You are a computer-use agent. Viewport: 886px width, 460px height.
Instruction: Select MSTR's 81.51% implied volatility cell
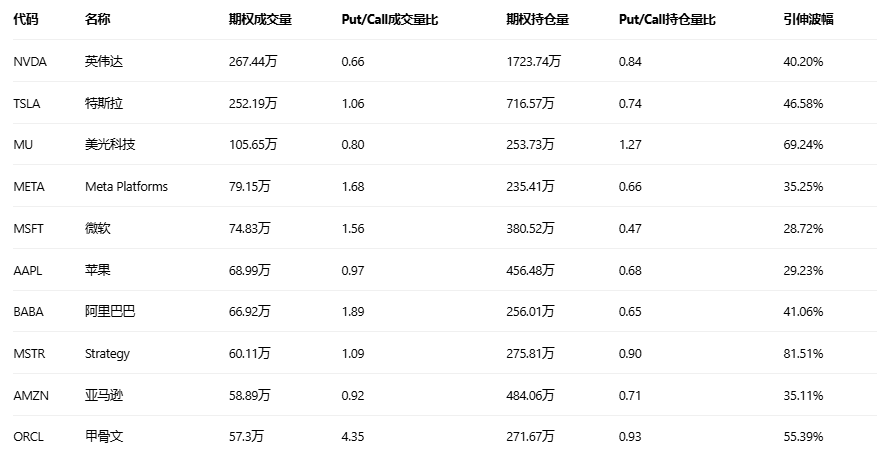803,353
